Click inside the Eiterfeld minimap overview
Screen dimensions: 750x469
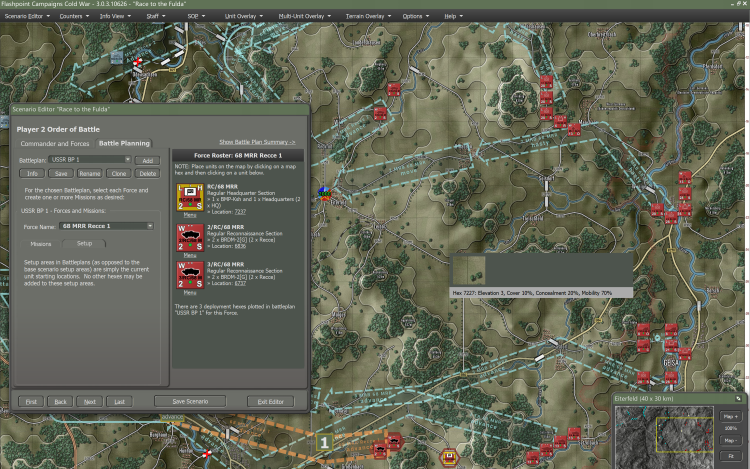(x=664, y=436)
